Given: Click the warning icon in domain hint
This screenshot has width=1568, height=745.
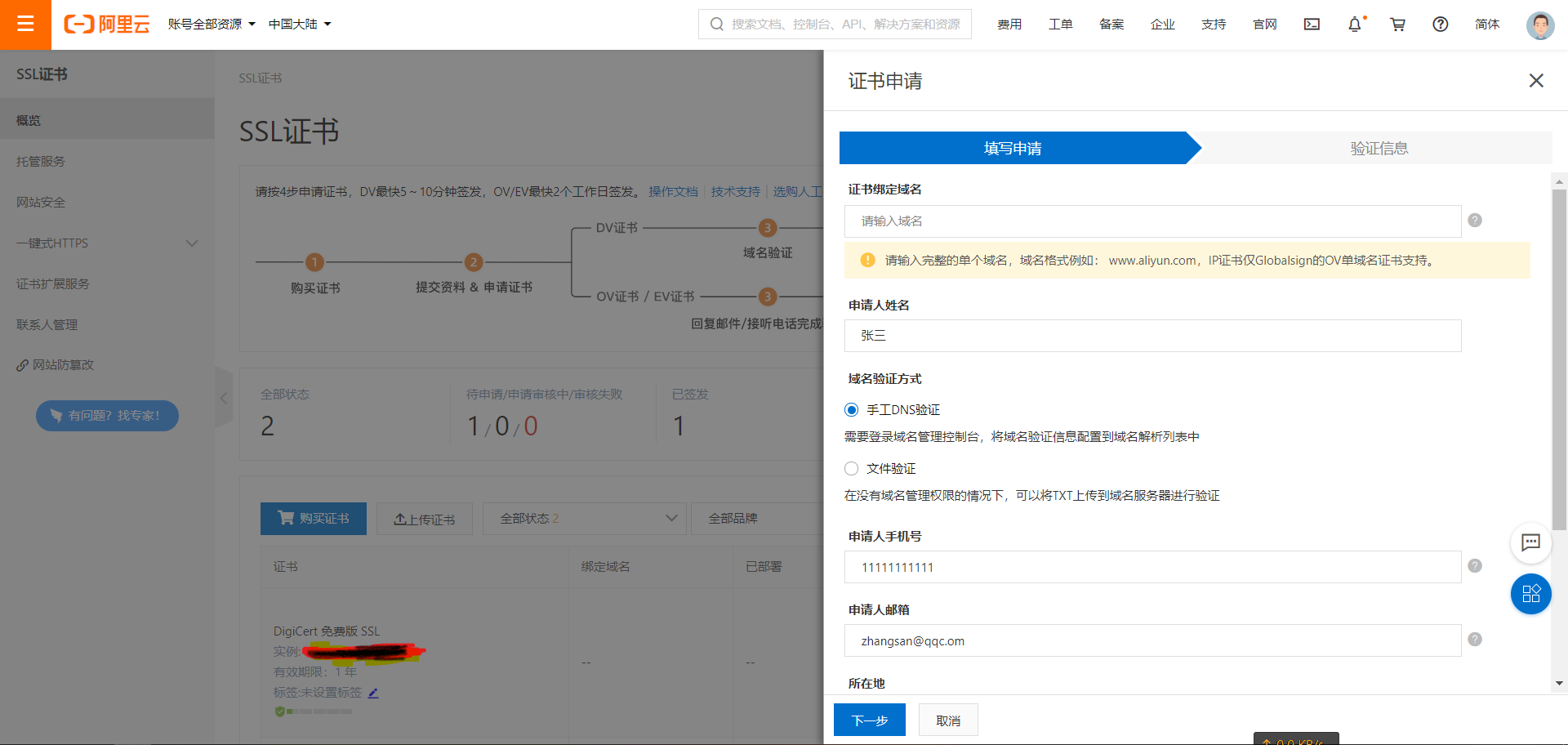Looking at the screenshot, I should pos(867,261).
